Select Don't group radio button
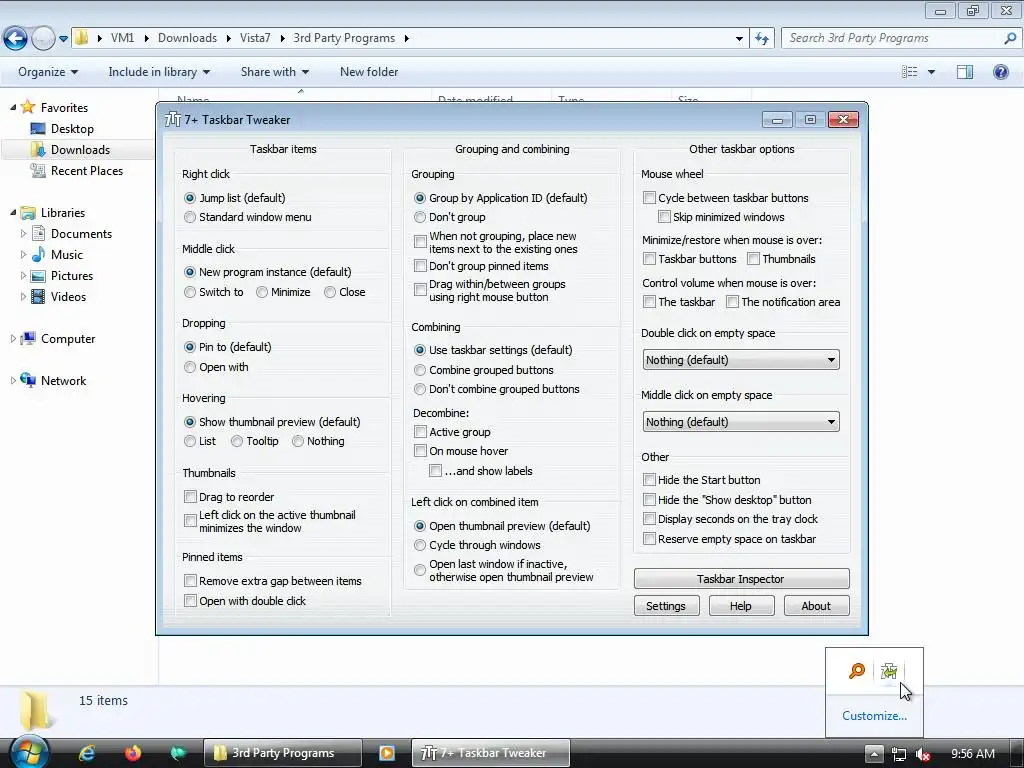 [x=420, y=217]
